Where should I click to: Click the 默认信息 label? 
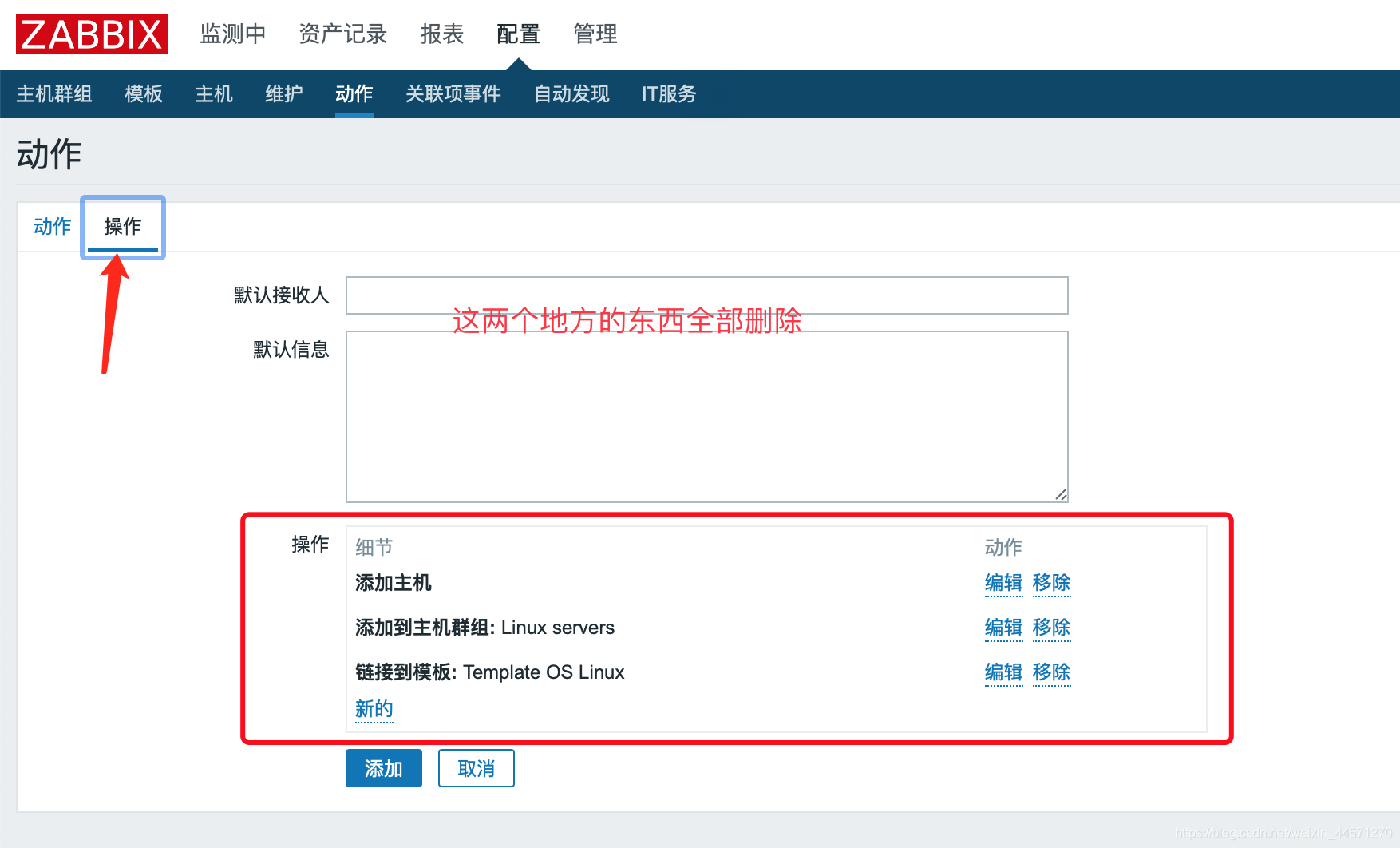(291, 350)
